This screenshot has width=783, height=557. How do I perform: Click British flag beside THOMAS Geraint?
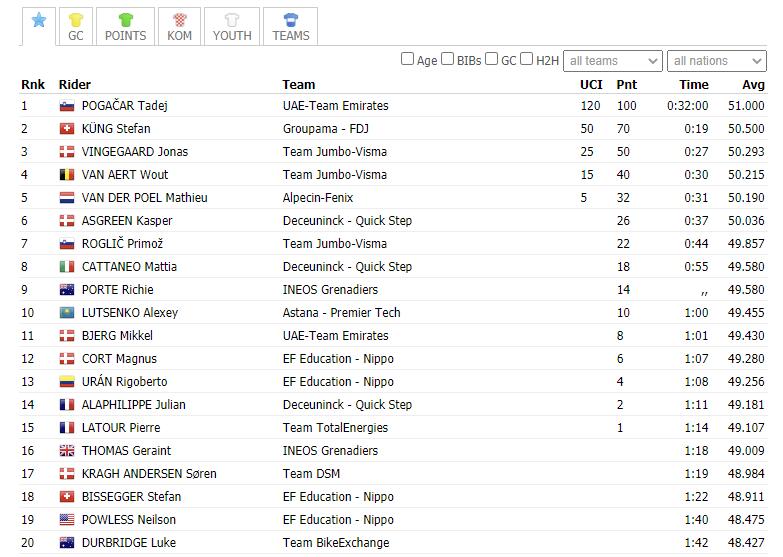[67, 451]
